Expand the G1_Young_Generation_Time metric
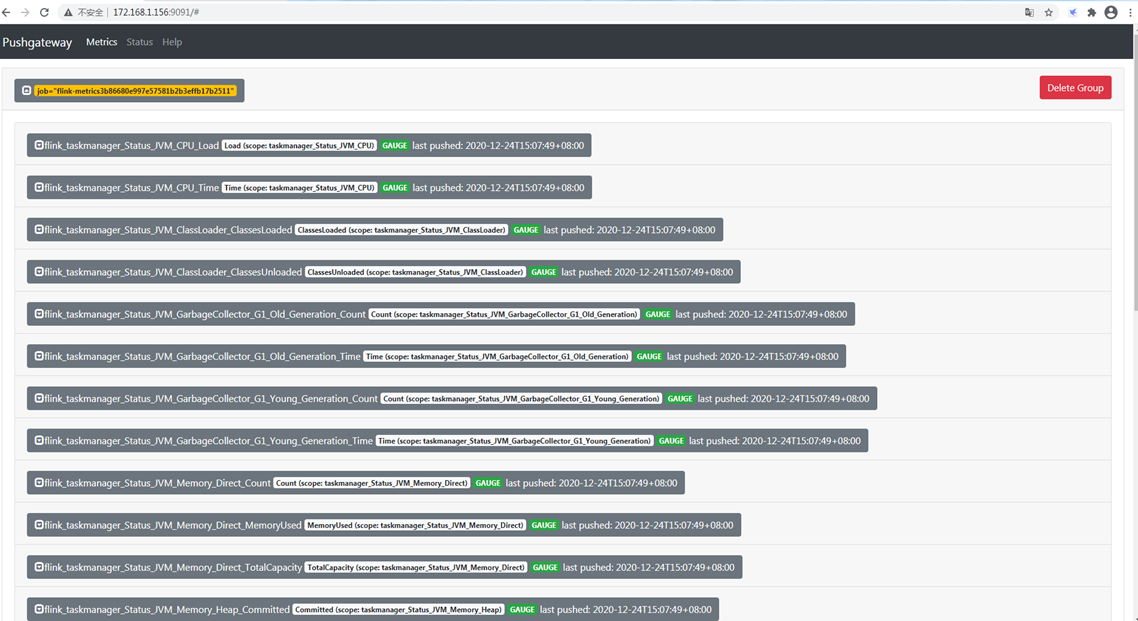 point(39,440)
